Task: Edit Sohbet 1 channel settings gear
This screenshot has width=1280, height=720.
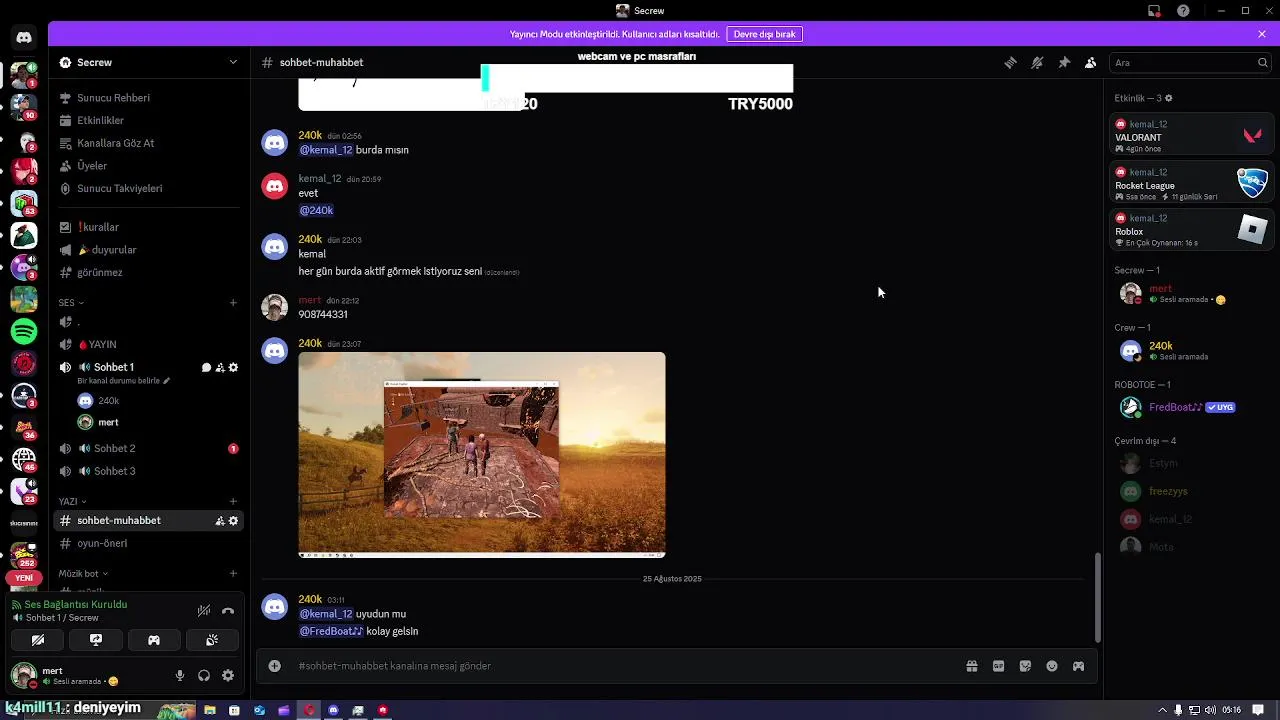Action: pyautogui.click(x=233, y=367)
